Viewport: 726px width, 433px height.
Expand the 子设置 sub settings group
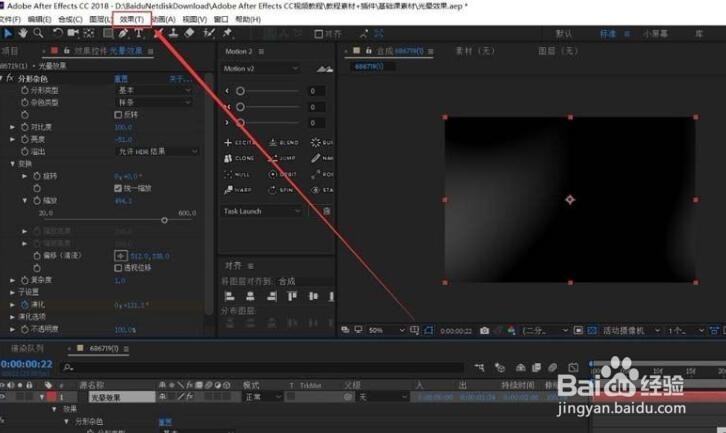(13, 292)
